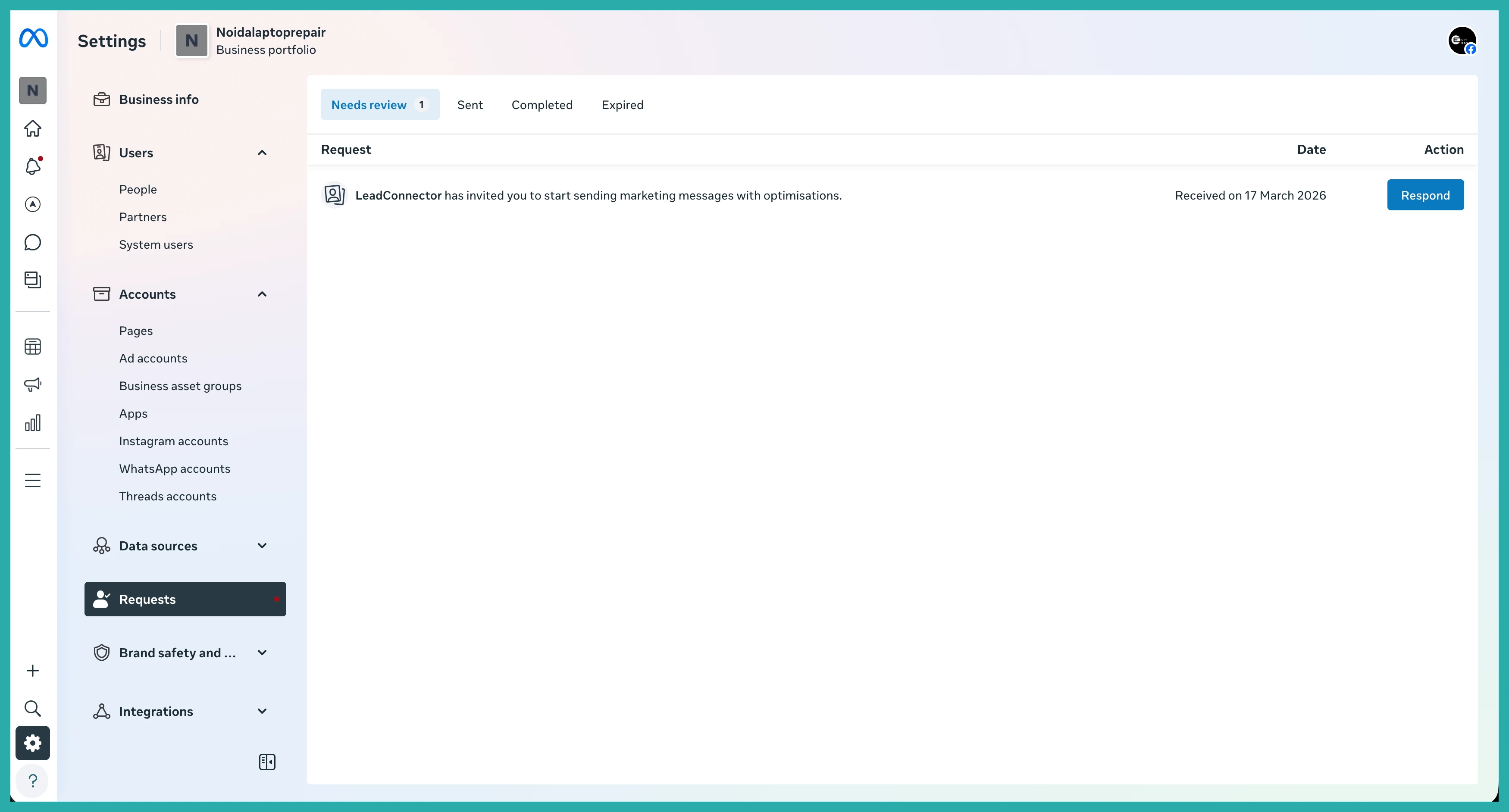
Task: Open Pages under Accounts
Action: tap(136, 331)
